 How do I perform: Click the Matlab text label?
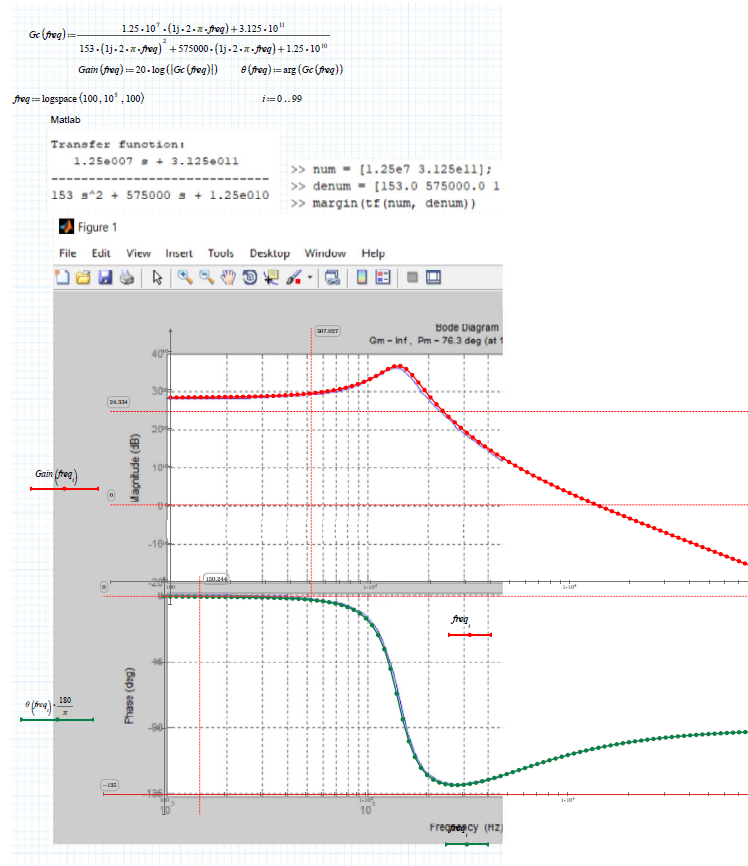[65, 120]
